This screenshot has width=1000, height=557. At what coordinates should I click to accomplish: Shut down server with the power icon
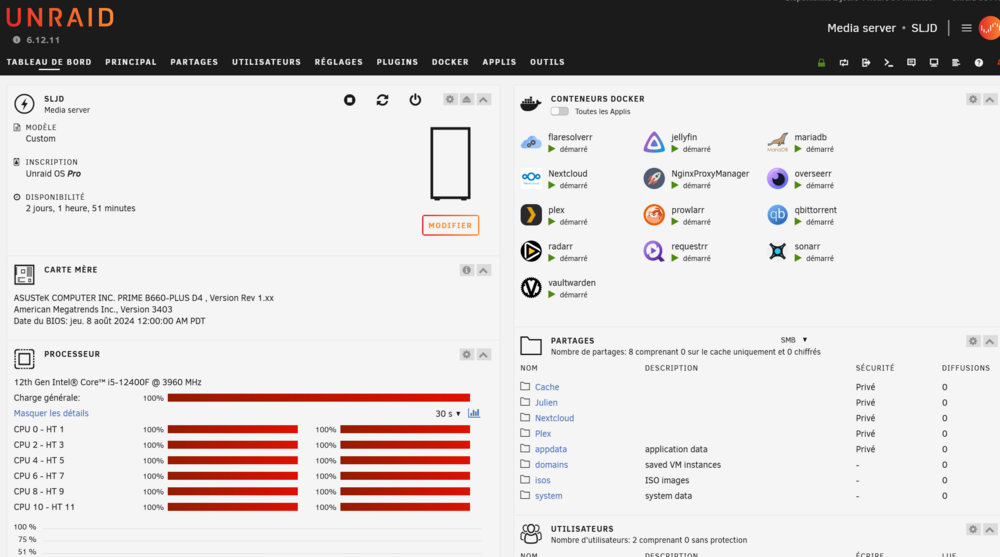click(x=415, y=100)
